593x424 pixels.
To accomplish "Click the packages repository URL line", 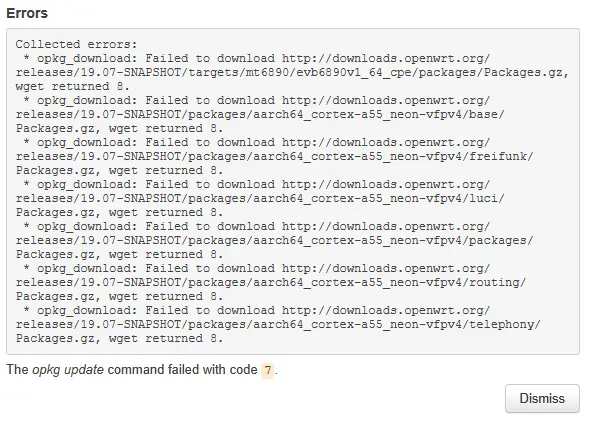I will tap(275, 240).
